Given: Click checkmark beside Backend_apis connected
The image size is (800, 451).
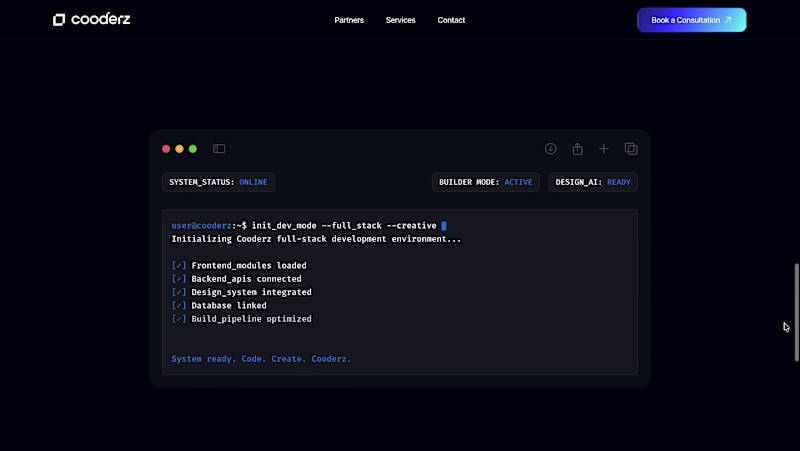Looking at the screenshot, I should (x=179, y=279).
